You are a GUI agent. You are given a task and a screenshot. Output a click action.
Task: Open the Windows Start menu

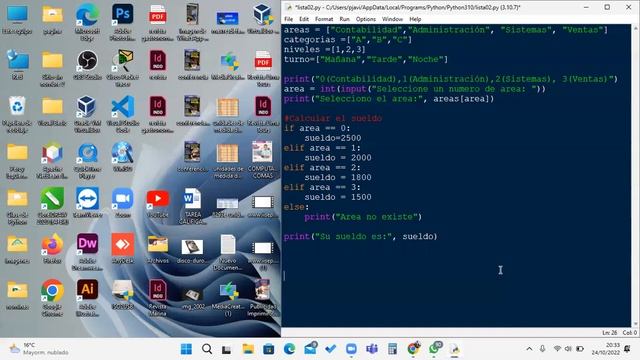[186, 349]
